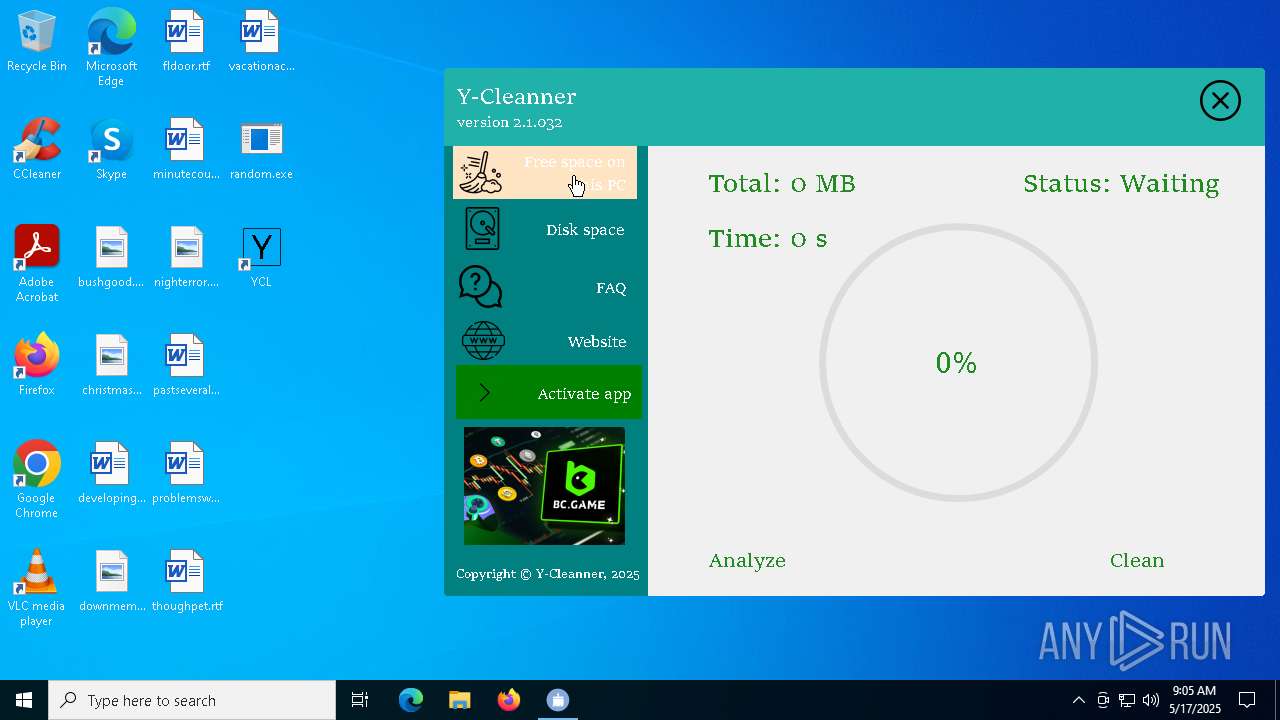1280x720 pixels.
Task: Click the Clean button
Action: [1137, 560]
